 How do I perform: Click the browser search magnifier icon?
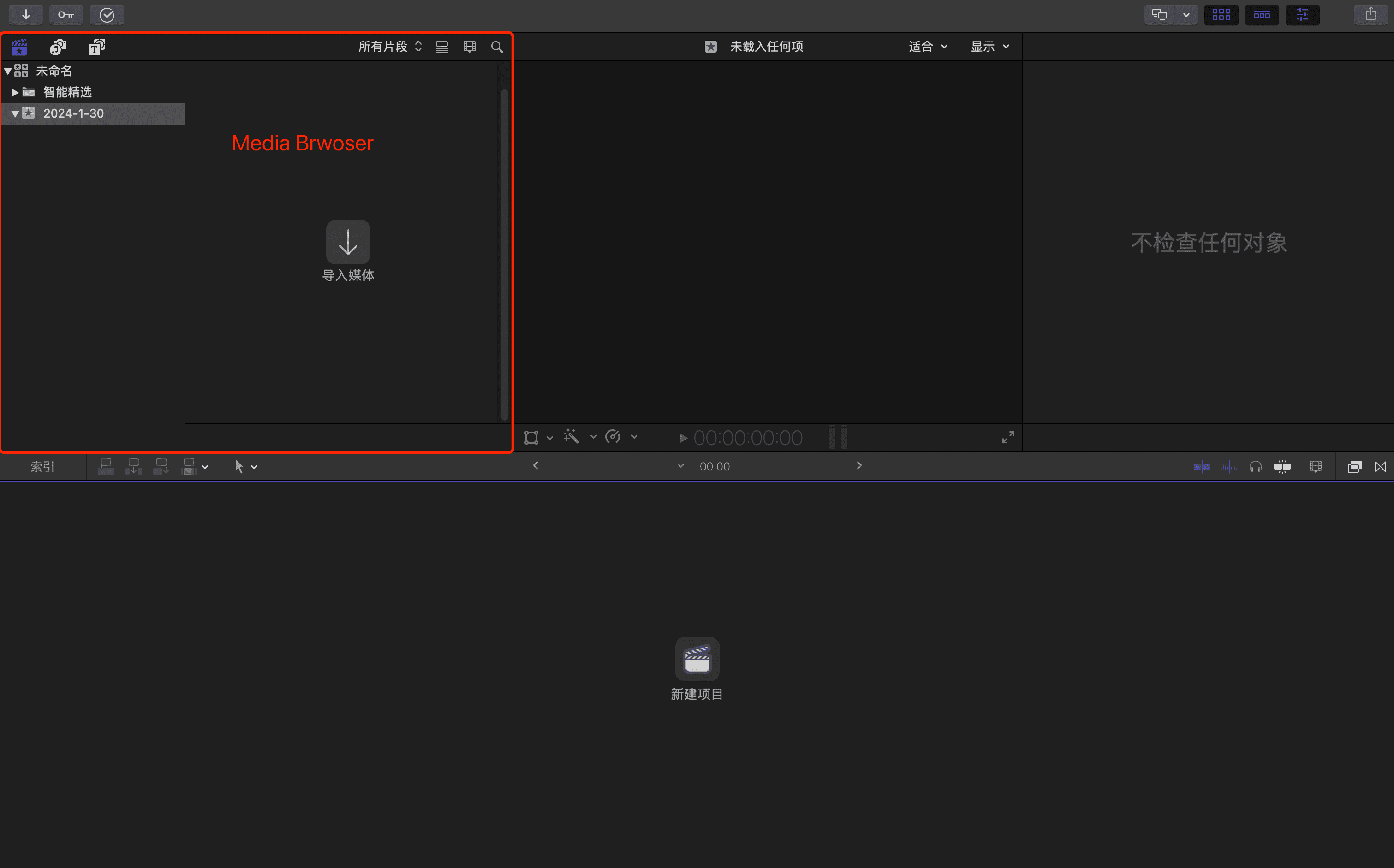click(x=497, y=47)
